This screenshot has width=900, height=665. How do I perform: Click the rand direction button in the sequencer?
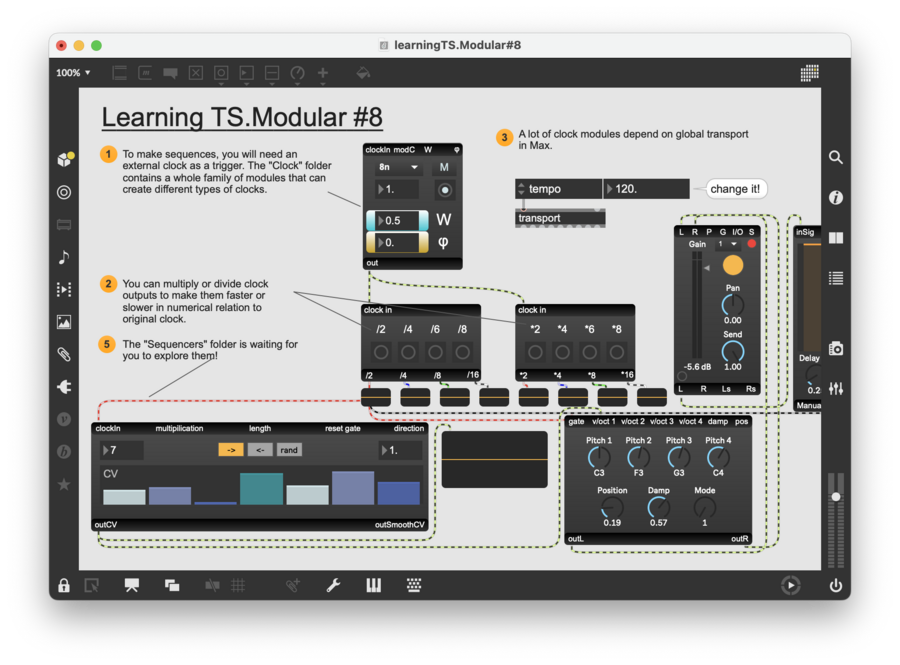(x=288, y=450)
